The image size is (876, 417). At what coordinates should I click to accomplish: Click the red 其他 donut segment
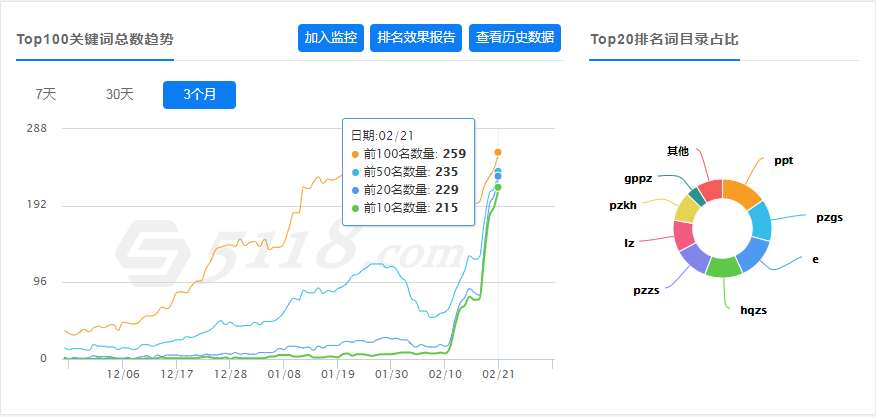coord(710,190)
